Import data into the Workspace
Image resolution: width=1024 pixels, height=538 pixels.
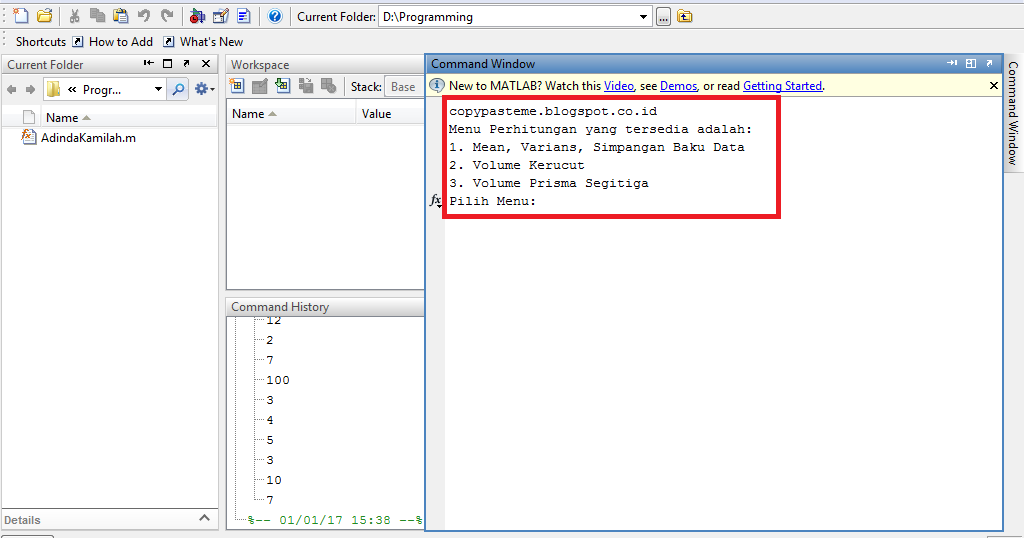(283, 86)
